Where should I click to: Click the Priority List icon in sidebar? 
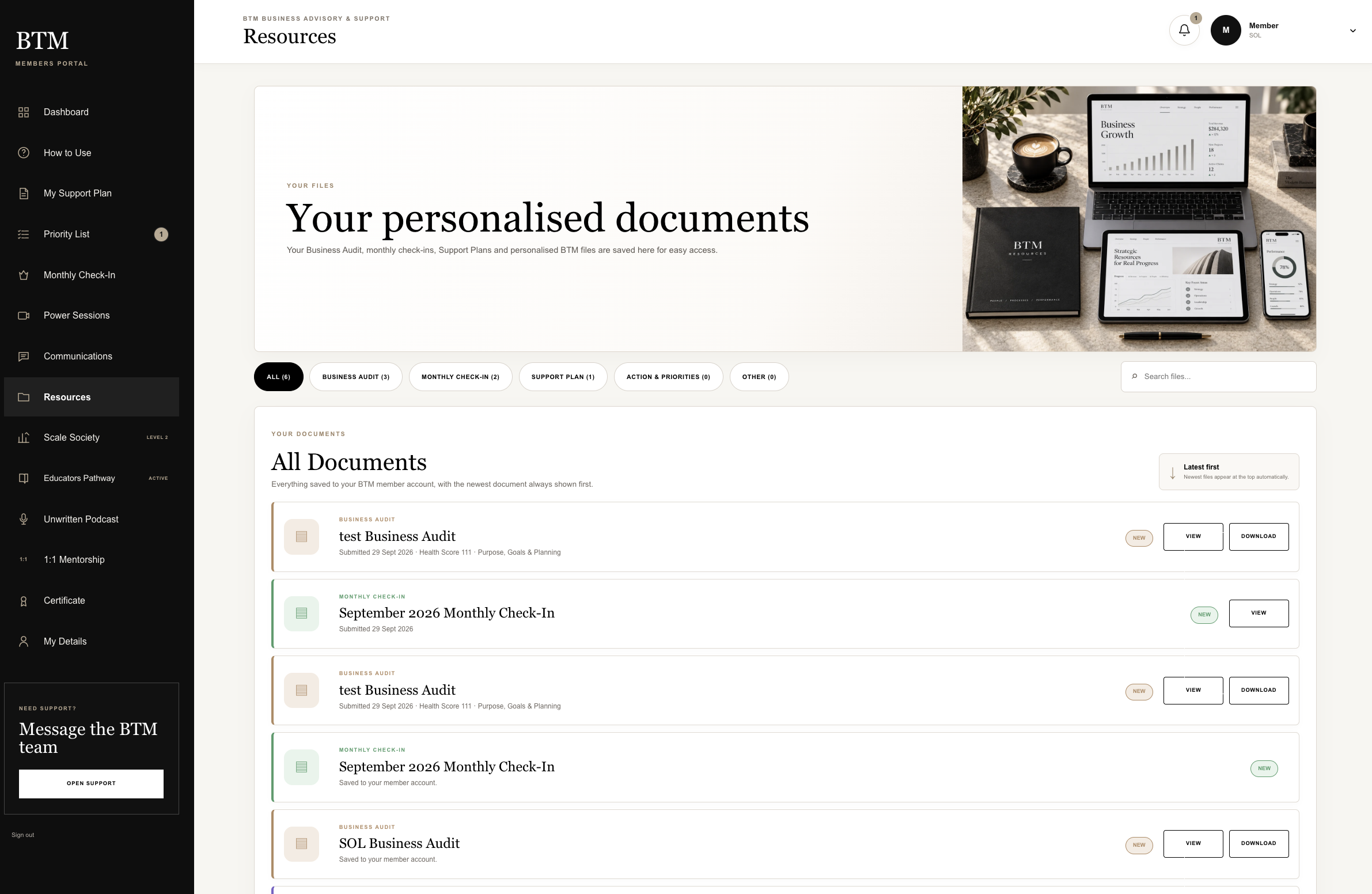coord(24,234)
